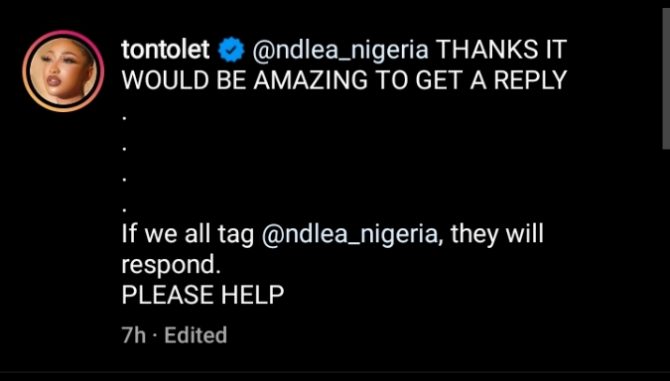Click the last spacer dot above 'If we'
670x381 pixels.
pos(124,210)
